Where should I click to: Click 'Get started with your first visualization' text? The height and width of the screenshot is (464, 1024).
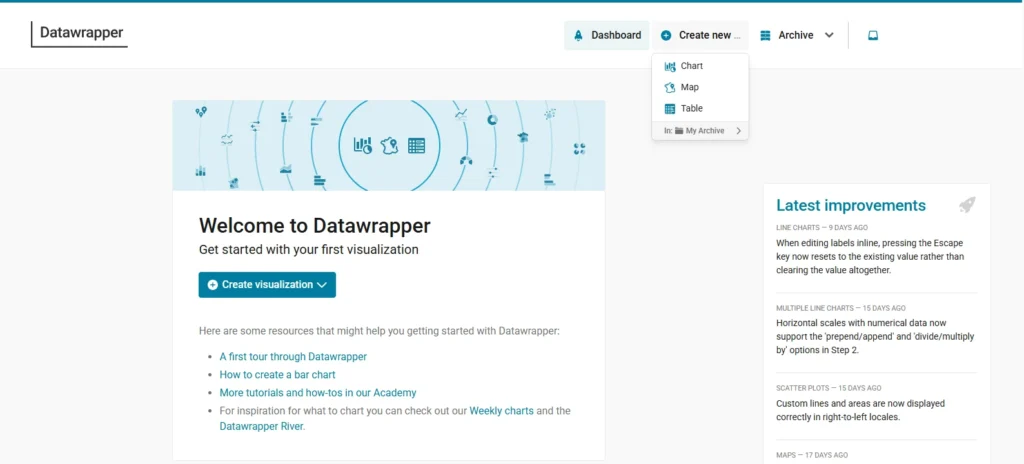click(308, 249)
